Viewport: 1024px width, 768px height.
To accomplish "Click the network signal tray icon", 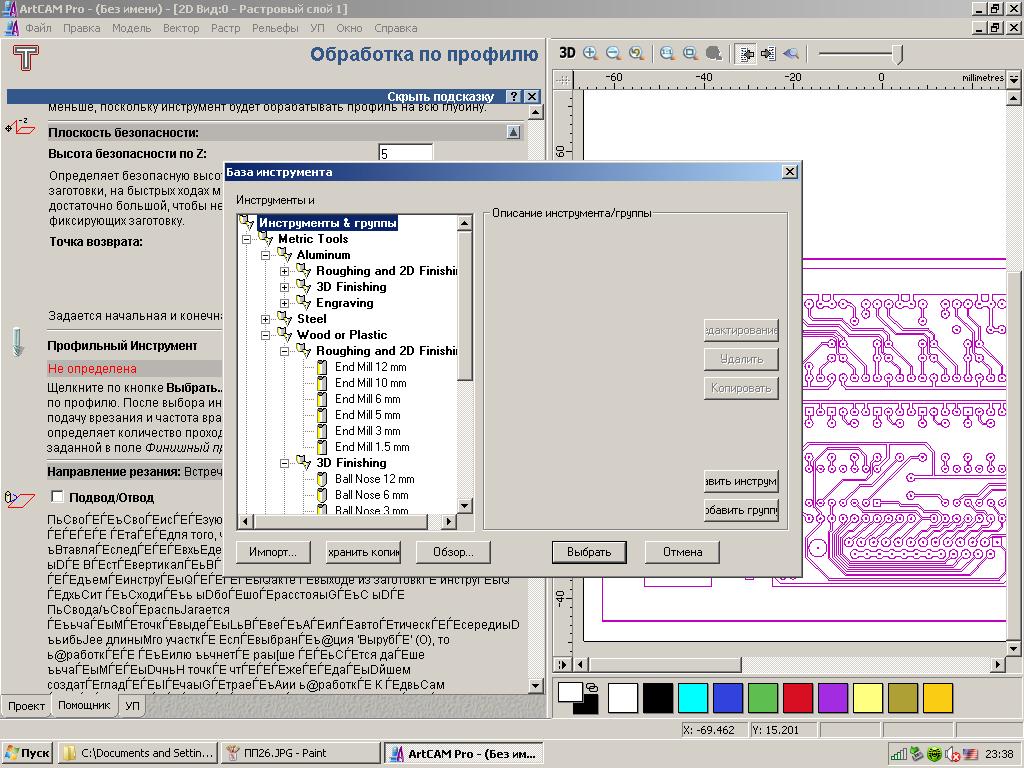I will [899, 754].
